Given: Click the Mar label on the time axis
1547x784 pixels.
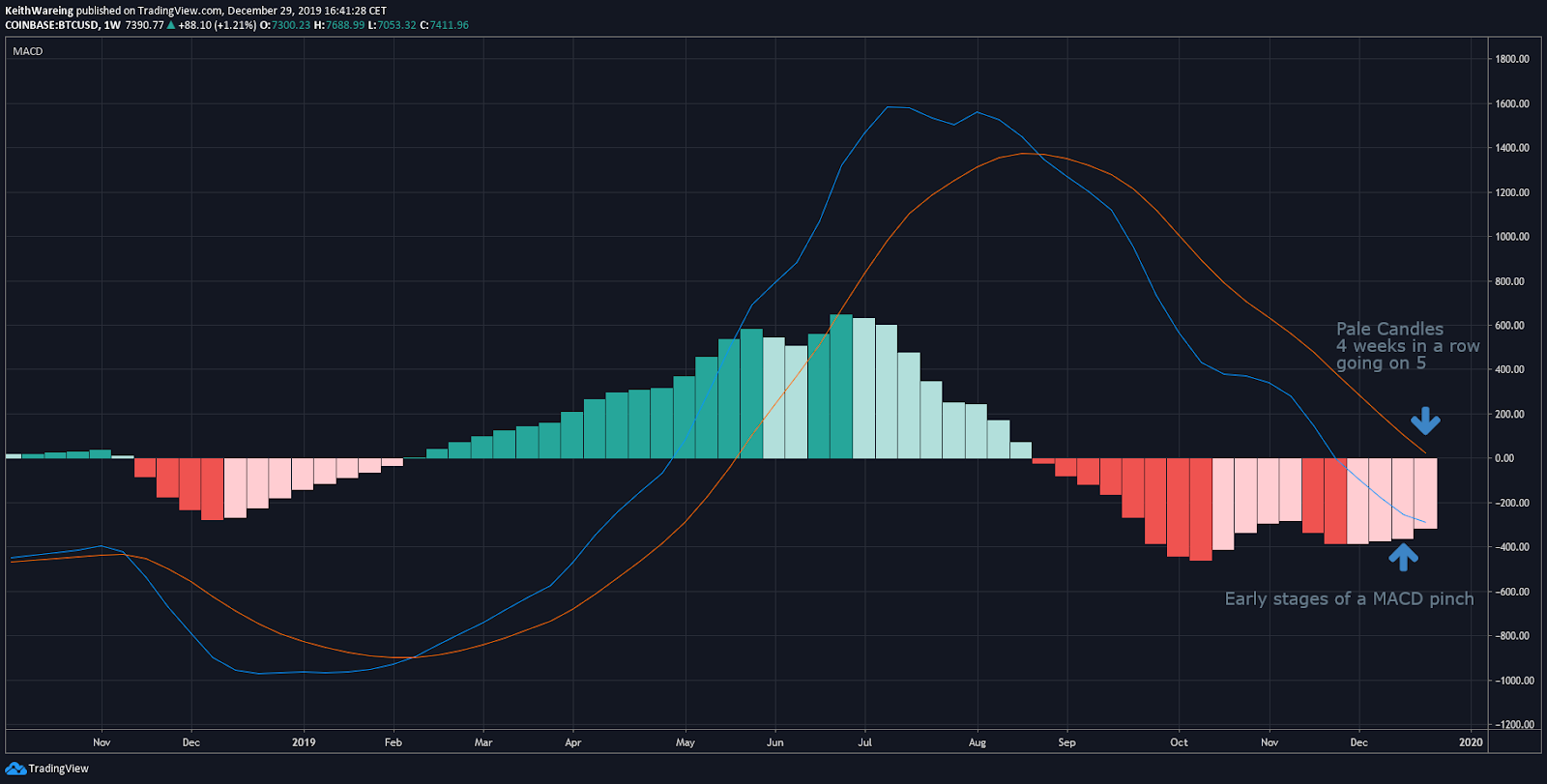Looking at the screenshot, I should (x=483, y=742).
